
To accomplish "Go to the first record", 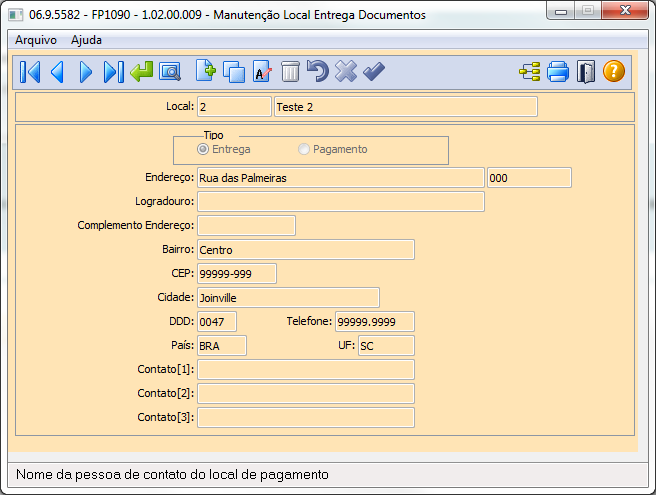I will 30,72.
